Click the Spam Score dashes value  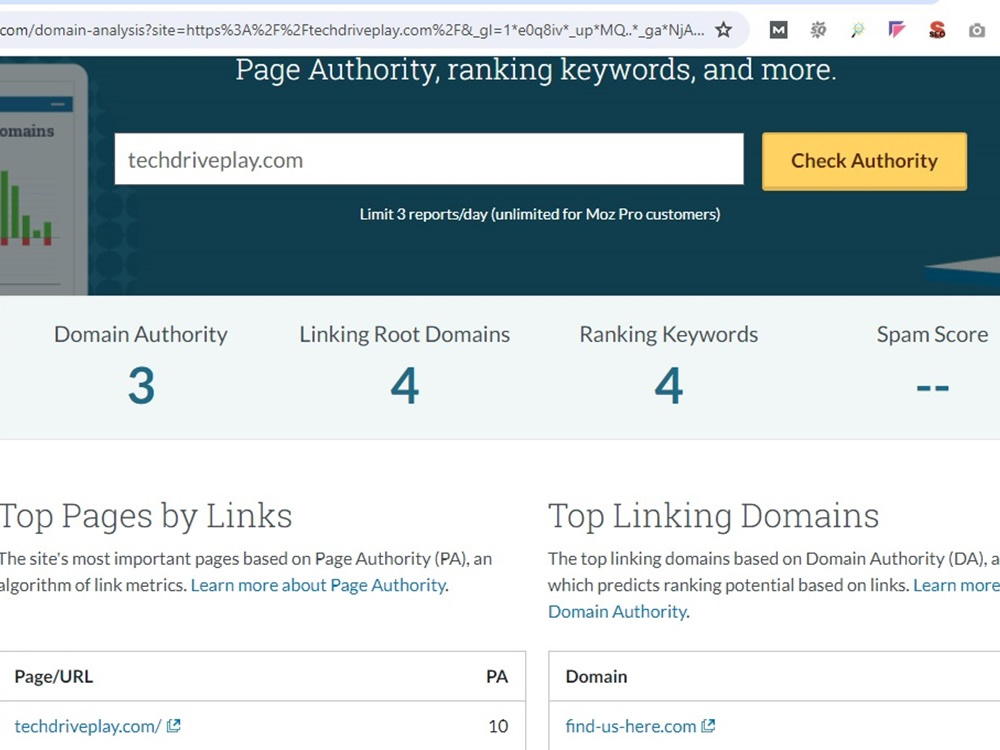pyautogui.click(x=932, y=388)
